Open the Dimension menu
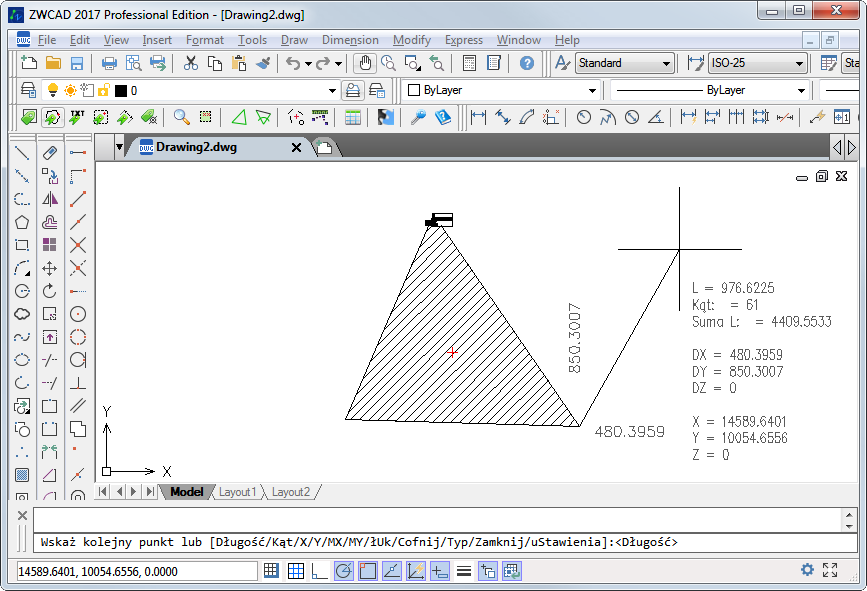 pyautogui.click(x=350, y=40)
